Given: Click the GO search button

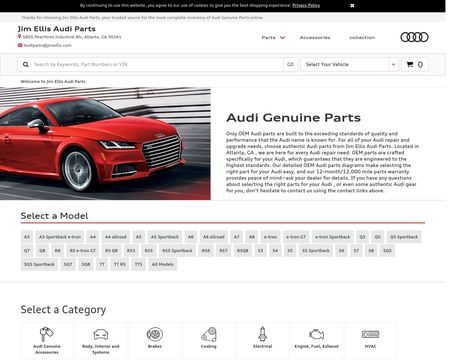Looking at the screenshot, I should click(290, 64).
